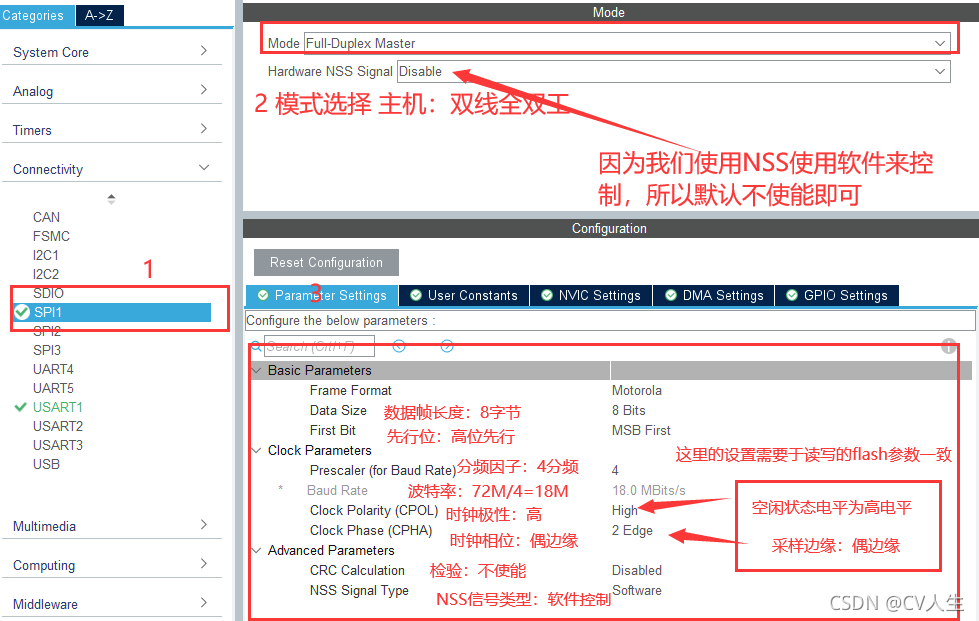
Task: Switch to the A->Z tab
Action: pyautogui.click(x=98, y=16)
